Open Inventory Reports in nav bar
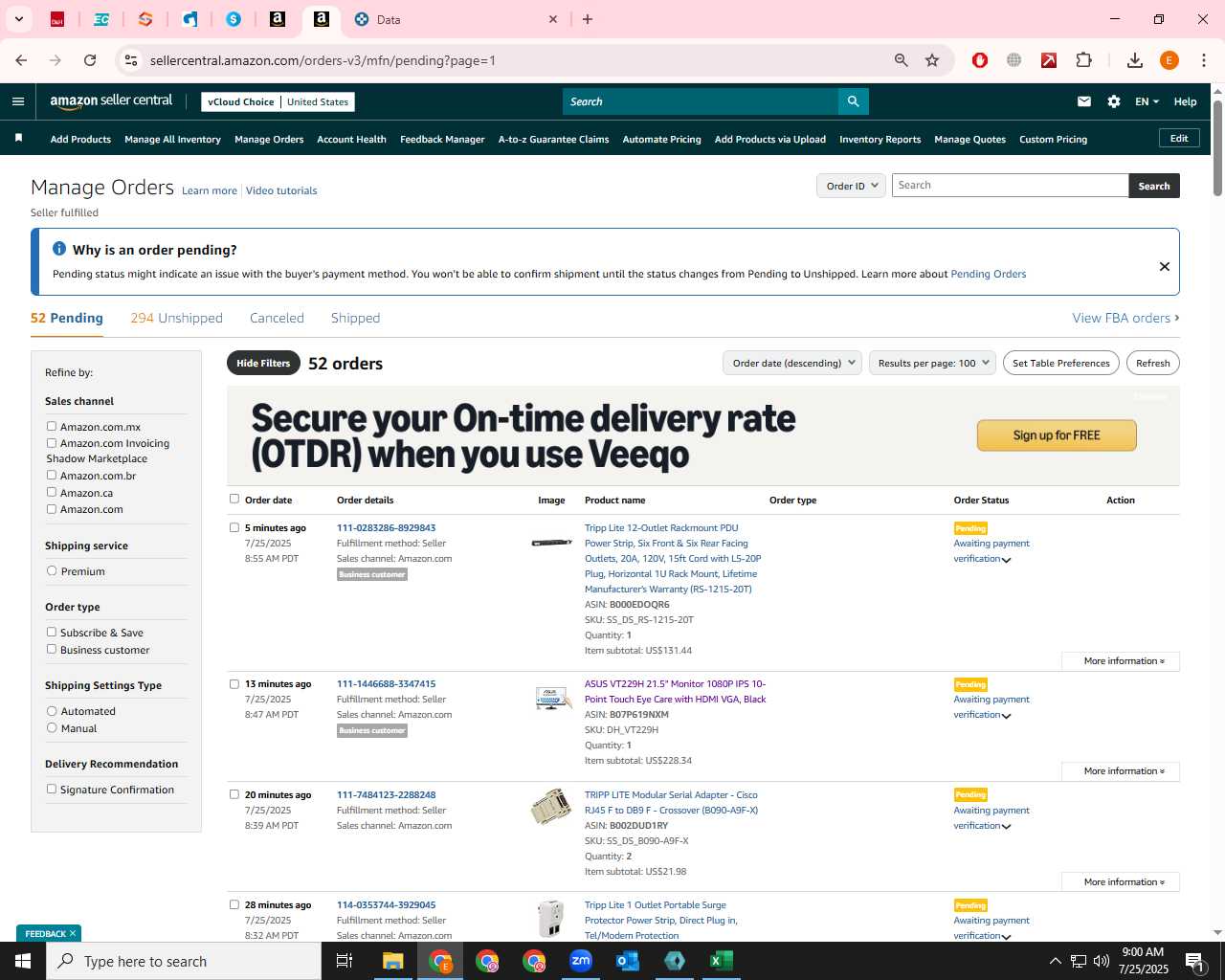This screenshot has height=980, width=1225. tap(880, 139)
